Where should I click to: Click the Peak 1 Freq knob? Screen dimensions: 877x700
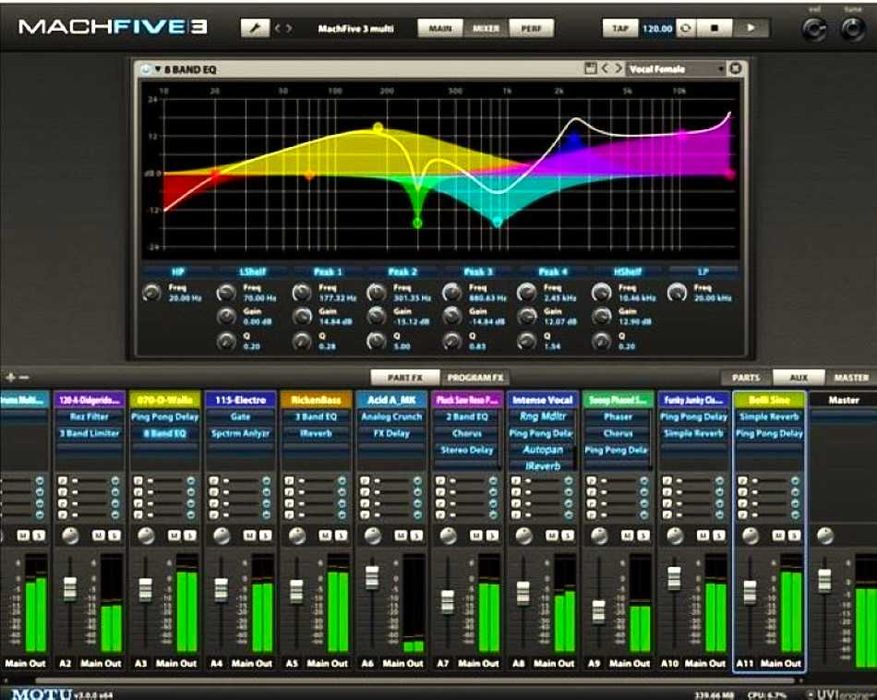[x=301, y=292]
